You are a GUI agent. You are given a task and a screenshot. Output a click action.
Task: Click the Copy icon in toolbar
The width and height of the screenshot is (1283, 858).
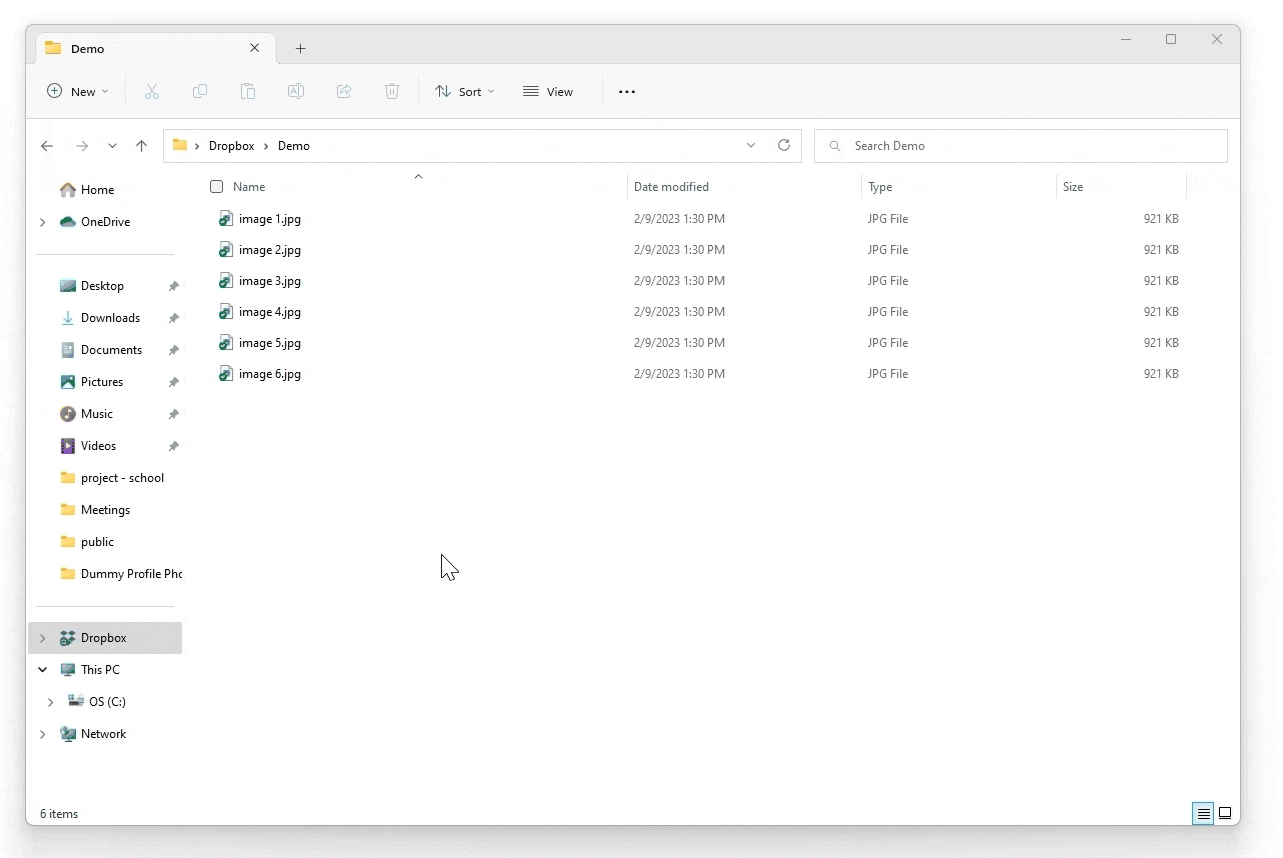pyautogui.click(x=200, y=92)
